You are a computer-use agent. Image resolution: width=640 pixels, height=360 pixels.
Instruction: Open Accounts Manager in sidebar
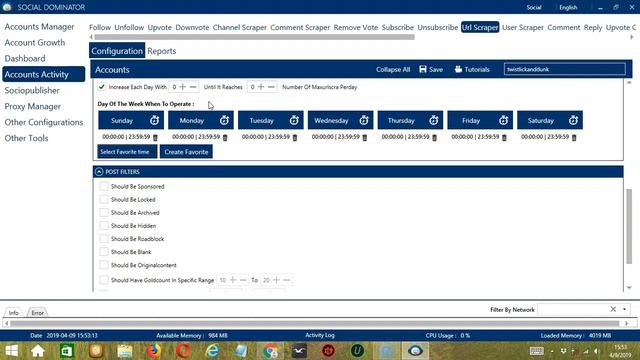click(x=40, y=27)
